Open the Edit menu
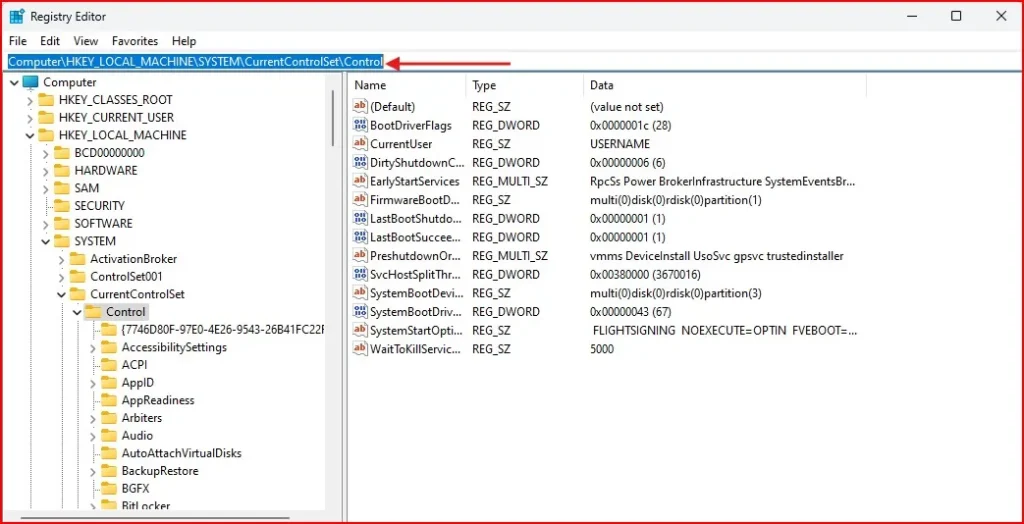Viewport: 1024px width, 524px height. click(50, 41)
